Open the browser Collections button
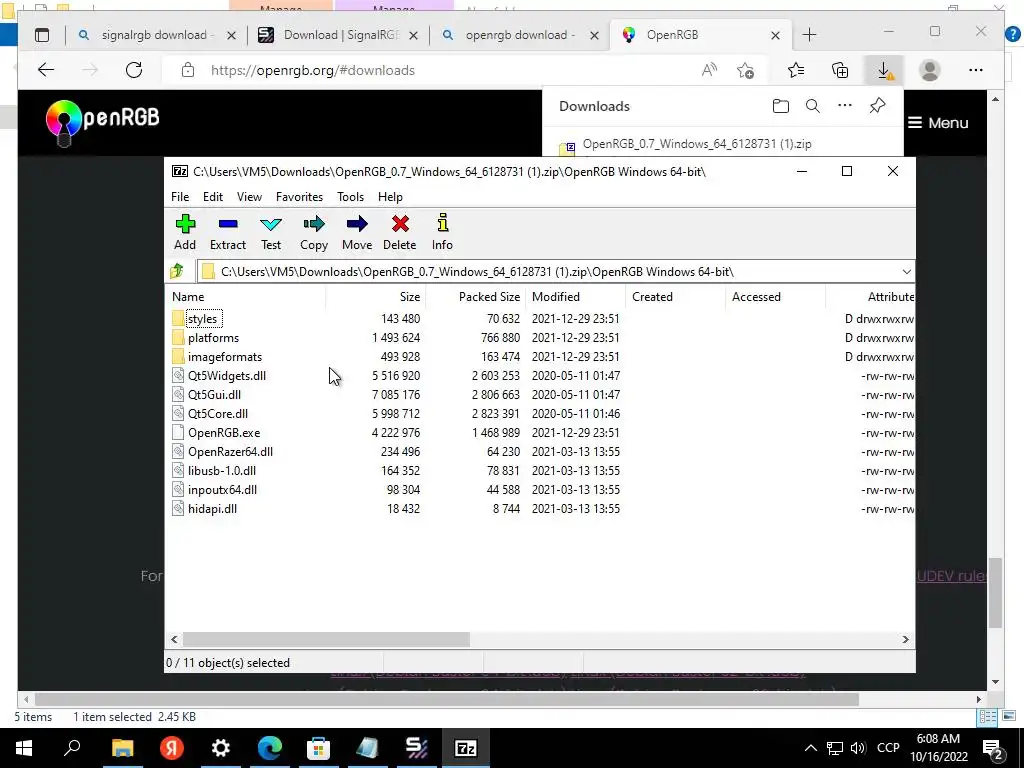The height and width of the screenshot is (768, 1024). point(840,70)
